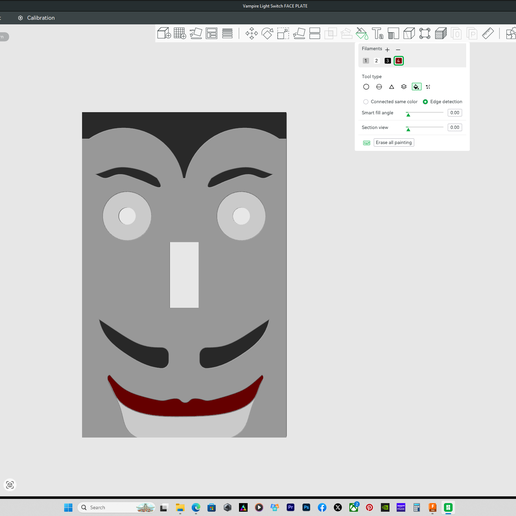Open Calculator from the taskbar

click(x=417, y=507)
